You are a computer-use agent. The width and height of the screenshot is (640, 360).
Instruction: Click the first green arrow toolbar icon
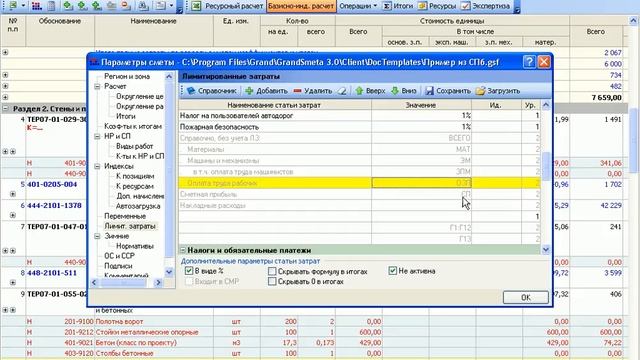[x=68, y=6]
